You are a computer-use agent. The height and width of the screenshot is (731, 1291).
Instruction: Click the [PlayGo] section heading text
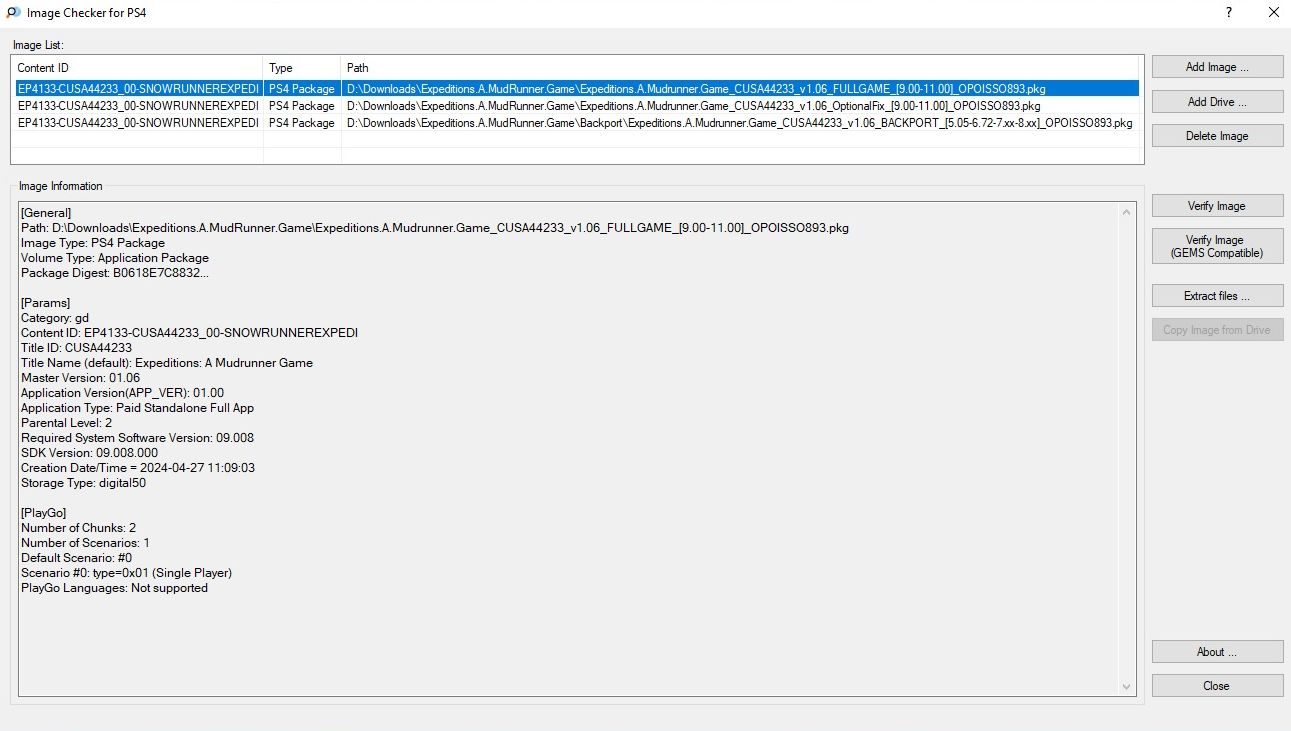pyautogui.click(x=44, y=513)
